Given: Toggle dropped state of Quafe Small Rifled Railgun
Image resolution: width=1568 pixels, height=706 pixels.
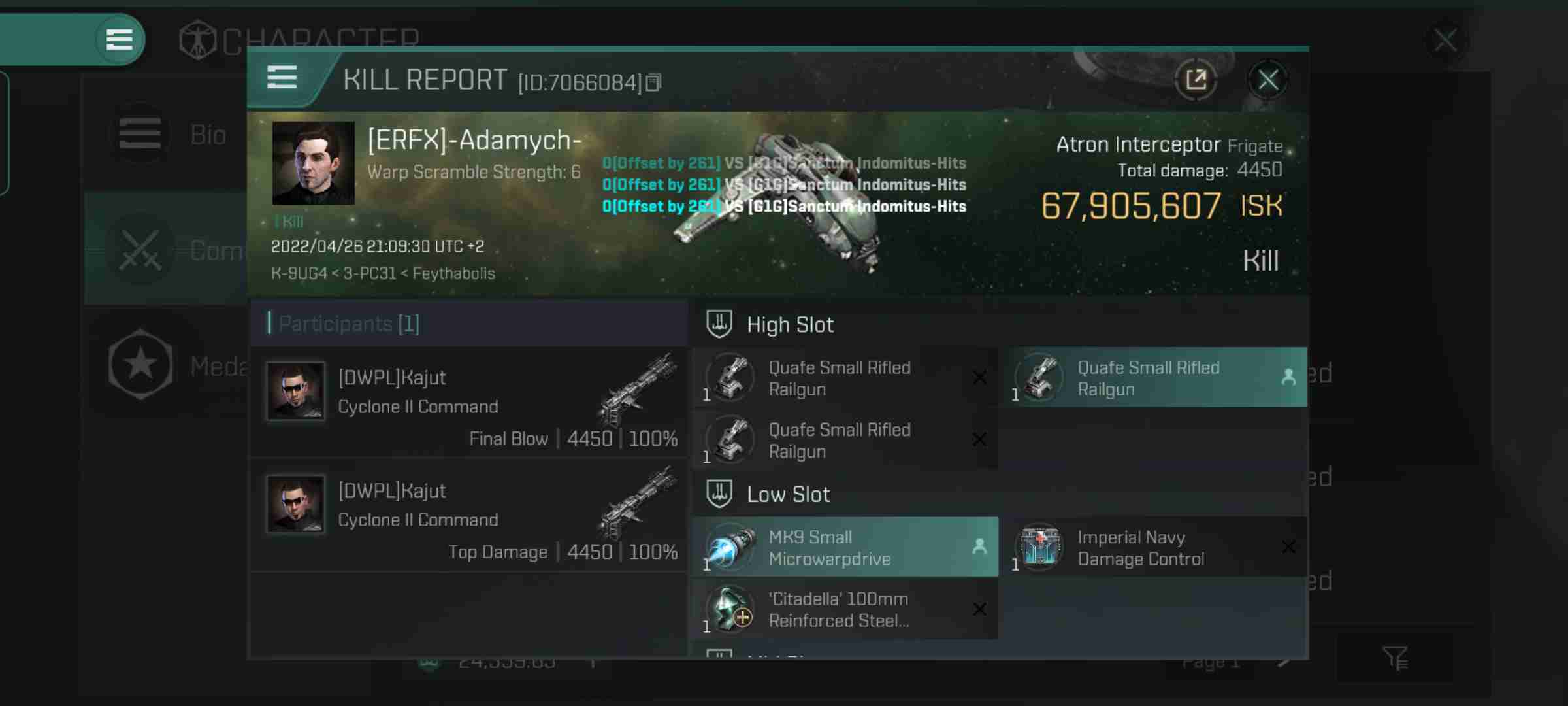Looking at the screenshot, I should [x=1288, y=378].
